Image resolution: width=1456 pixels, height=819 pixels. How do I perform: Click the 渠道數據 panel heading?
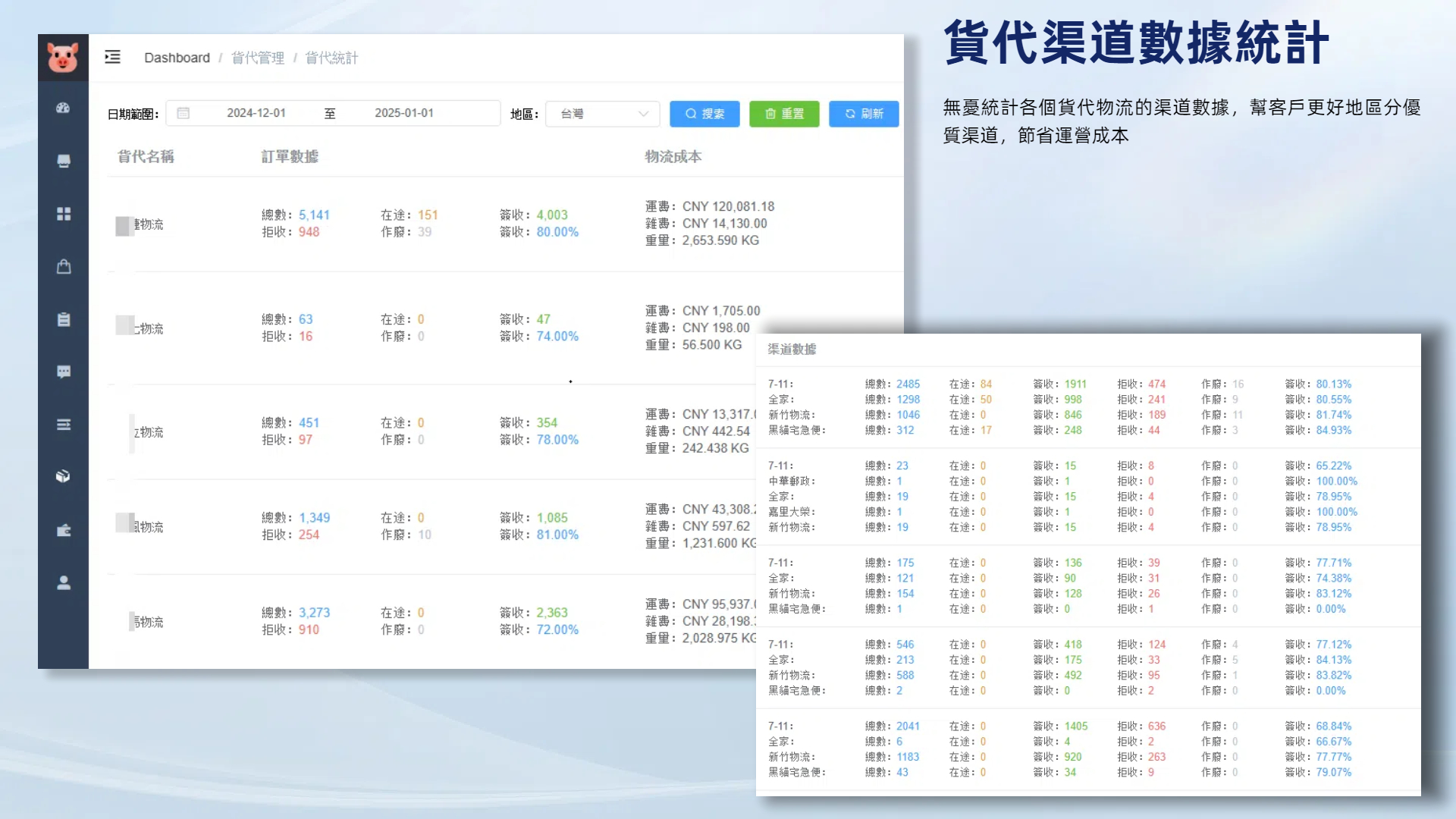tap(792, 349)
